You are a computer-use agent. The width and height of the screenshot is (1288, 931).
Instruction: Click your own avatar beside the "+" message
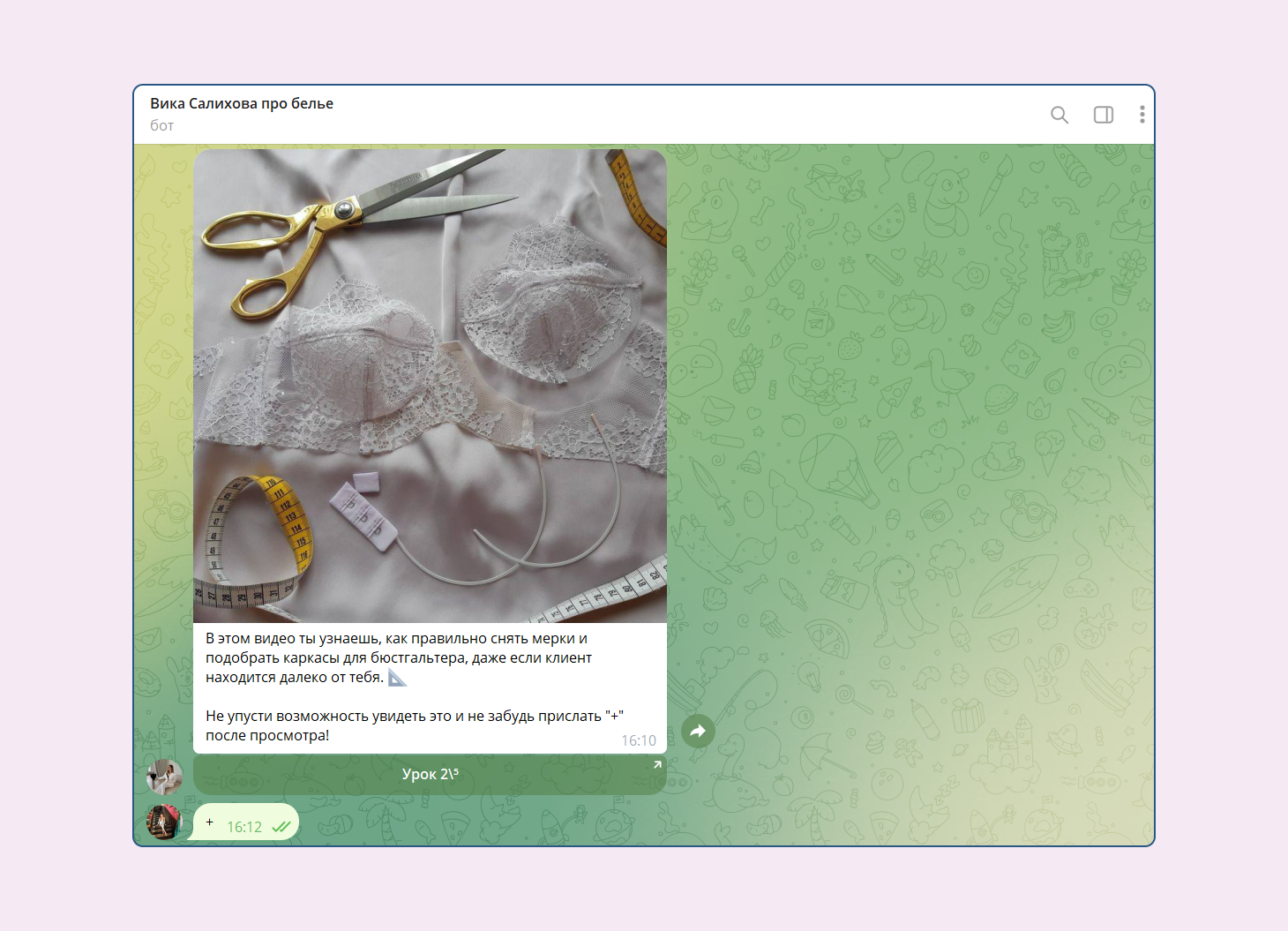[x=164, y=822]
